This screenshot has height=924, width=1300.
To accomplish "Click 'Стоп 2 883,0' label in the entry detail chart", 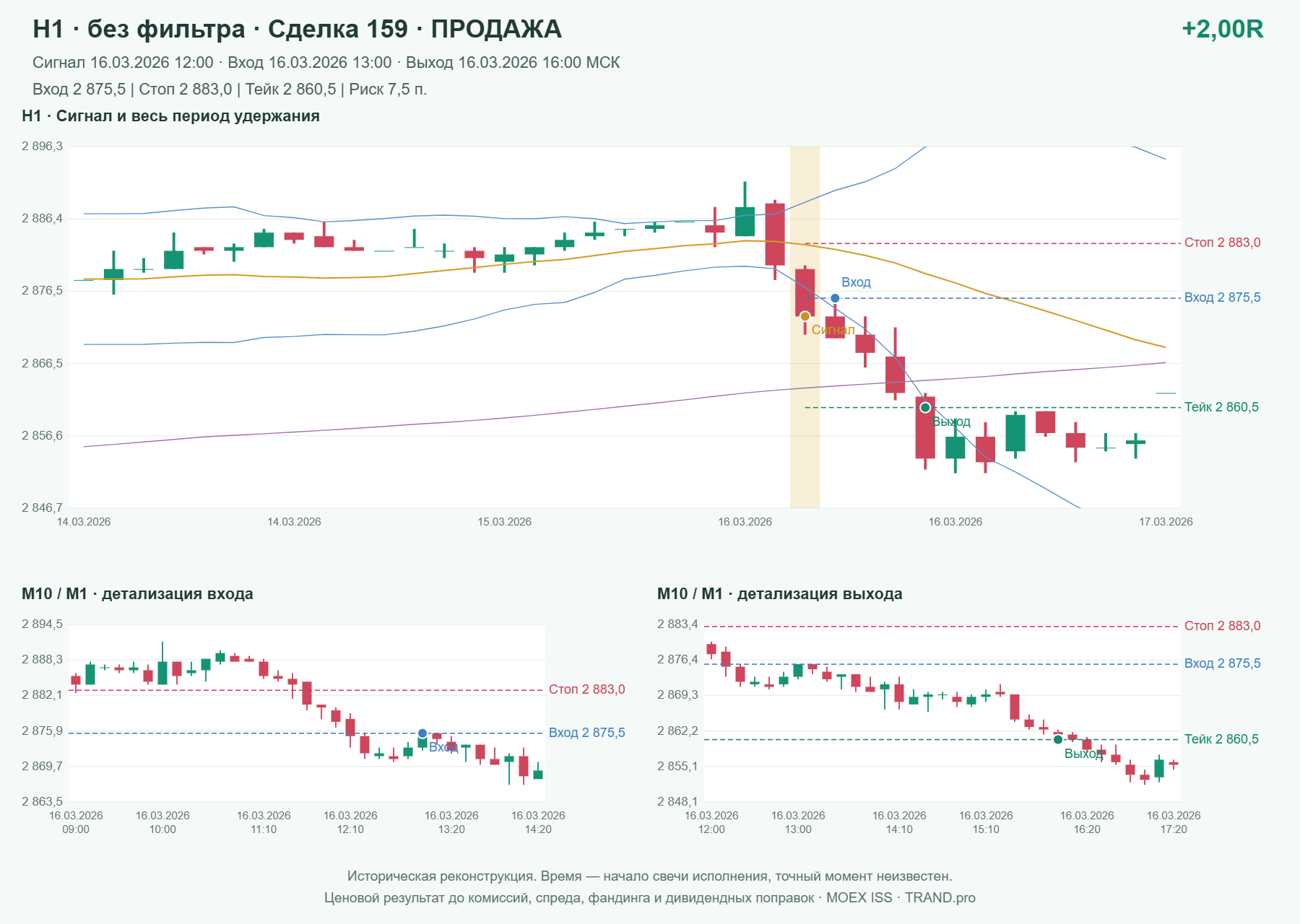I will coord(586,689).
